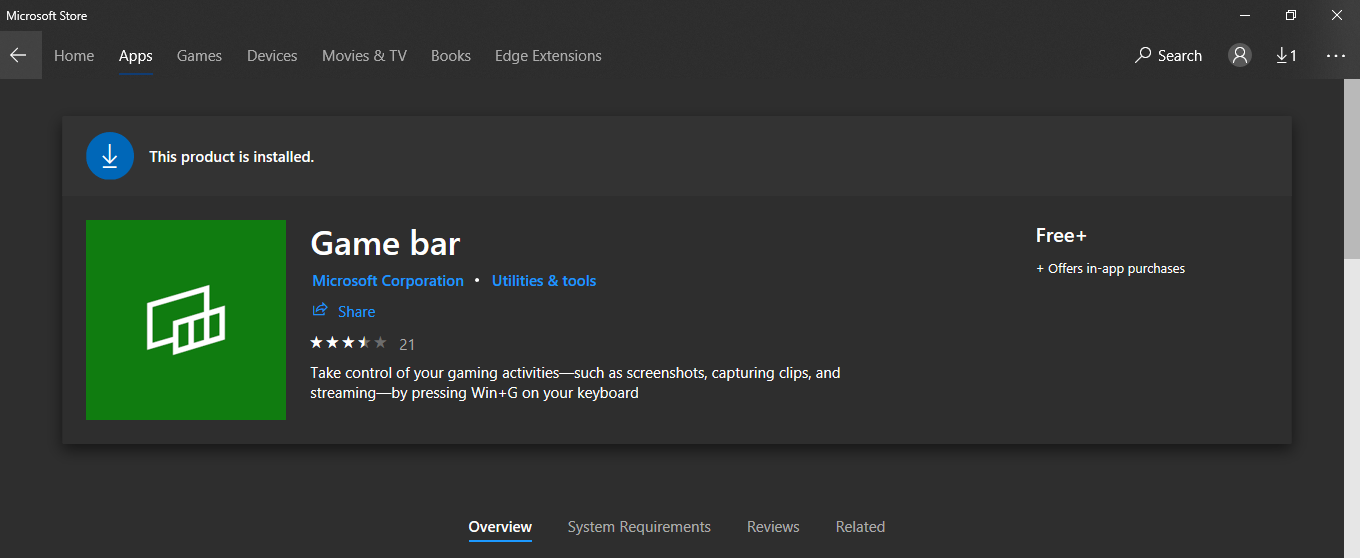Open Edge Extensions section
1360x558 pixels.
pyautogui.click(x=548, y=56)
